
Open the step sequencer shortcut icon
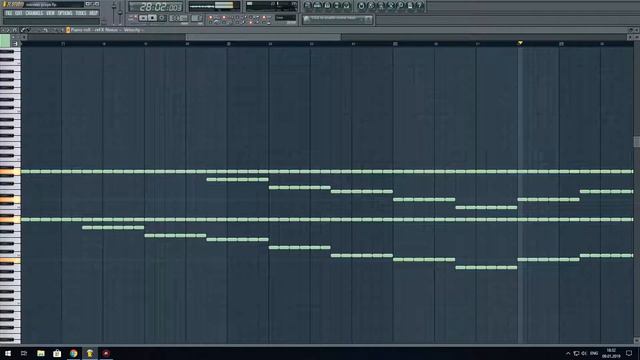[317, 5]
